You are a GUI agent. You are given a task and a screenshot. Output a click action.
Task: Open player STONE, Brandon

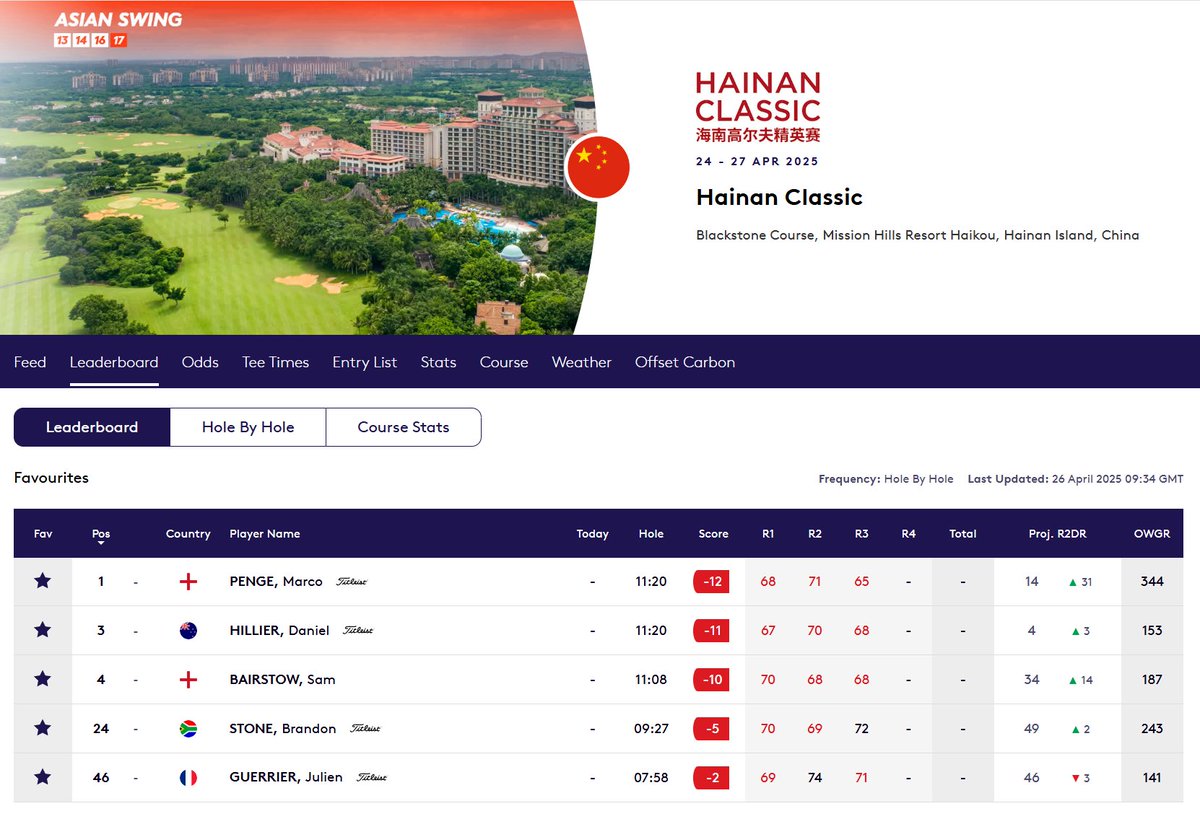click(x=283, y=728)
